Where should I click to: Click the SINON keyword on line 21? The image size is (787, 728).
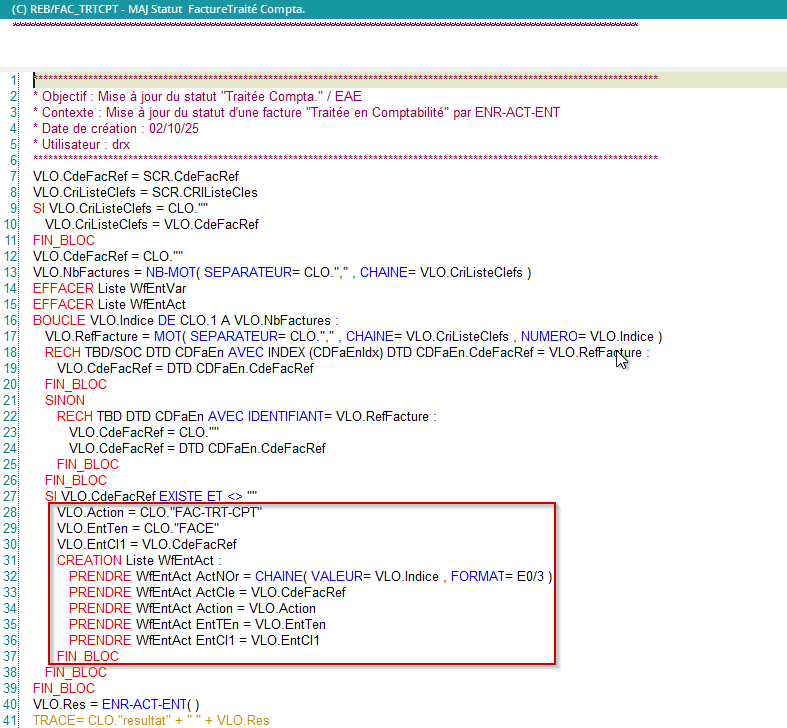click(65, 400)
